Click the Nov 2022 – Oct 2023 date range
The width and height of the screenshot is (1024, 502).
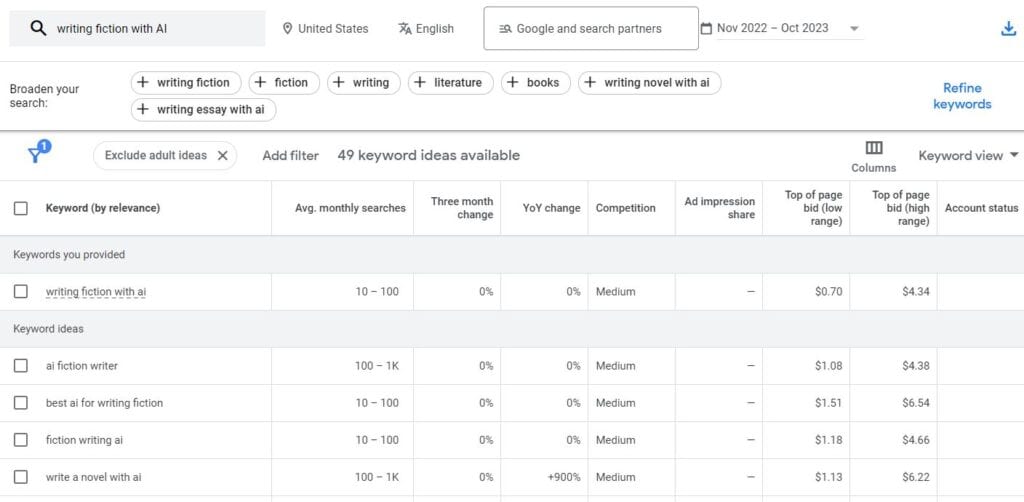[x=773, y=28]
